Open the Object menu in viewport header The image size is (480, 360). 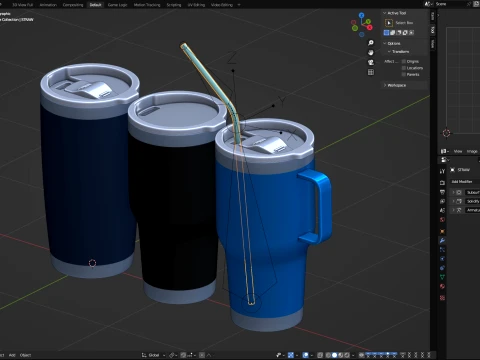tap(25, 355)
